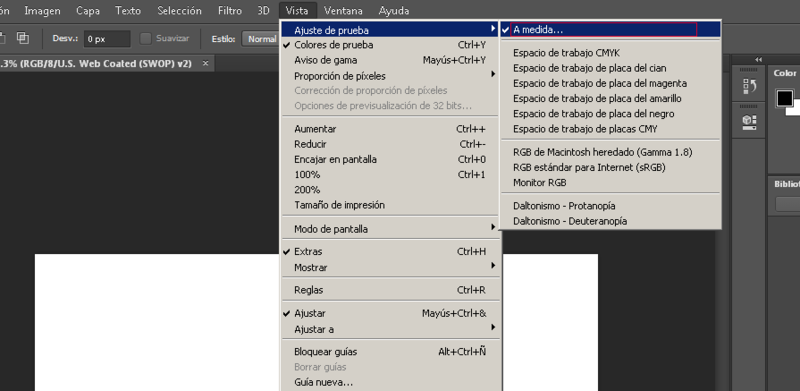Open the Bibliotecas panel tab
800x391 pixels.
(x=787, y=184)
